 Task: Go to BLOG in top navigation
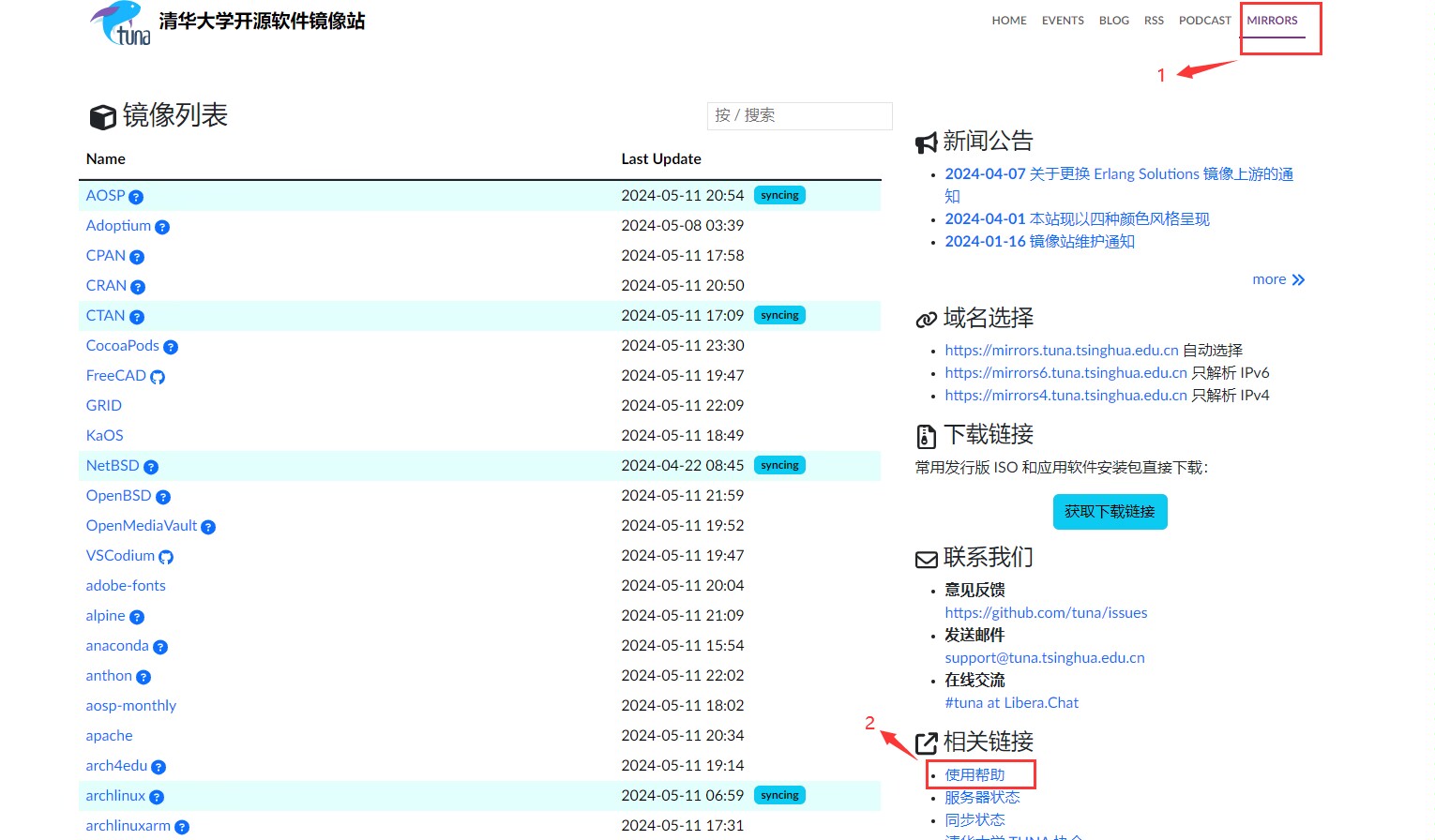pyautogui.click(x=1114, y=21)
